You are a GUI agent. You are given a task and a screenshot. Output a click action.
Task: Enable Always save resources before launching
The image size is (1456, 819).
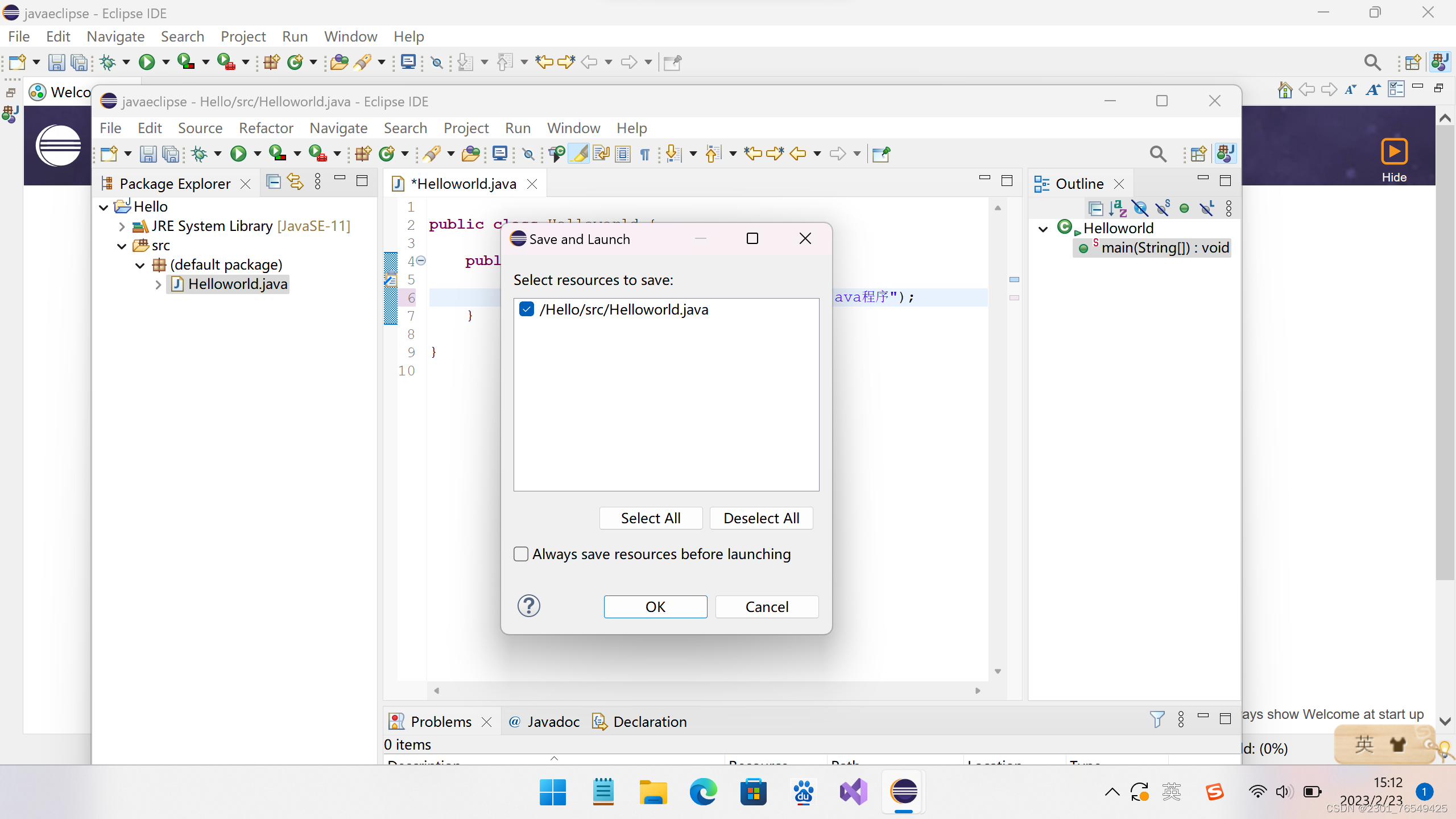pos(521,554)
